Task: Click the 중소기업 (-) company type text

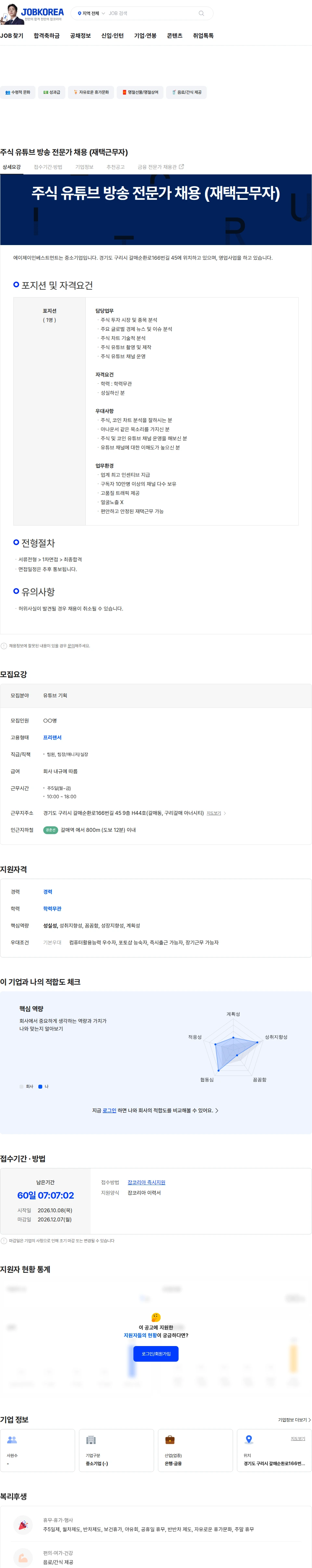Action: pos(97,1464)
